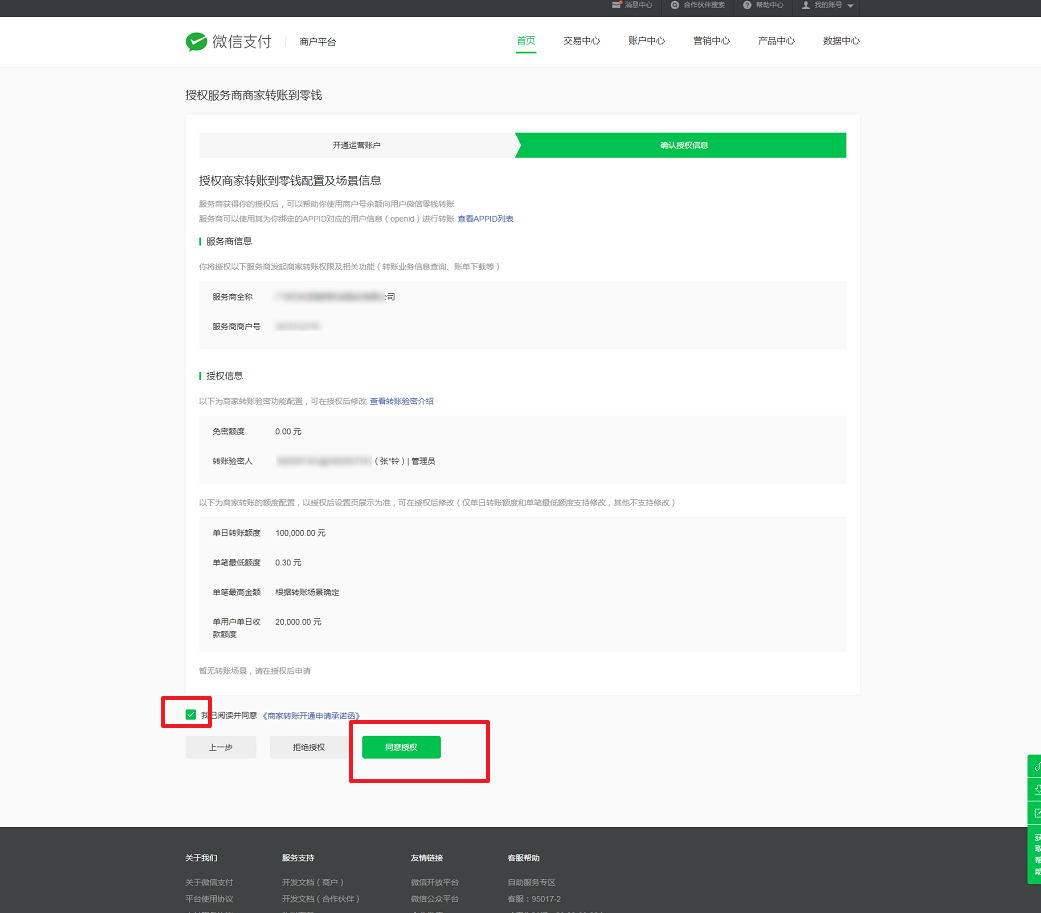Viewport: 1041px width, 913px height.
Task: Open 消息中心 envelope icon in top bar
Action: [616, 5]
